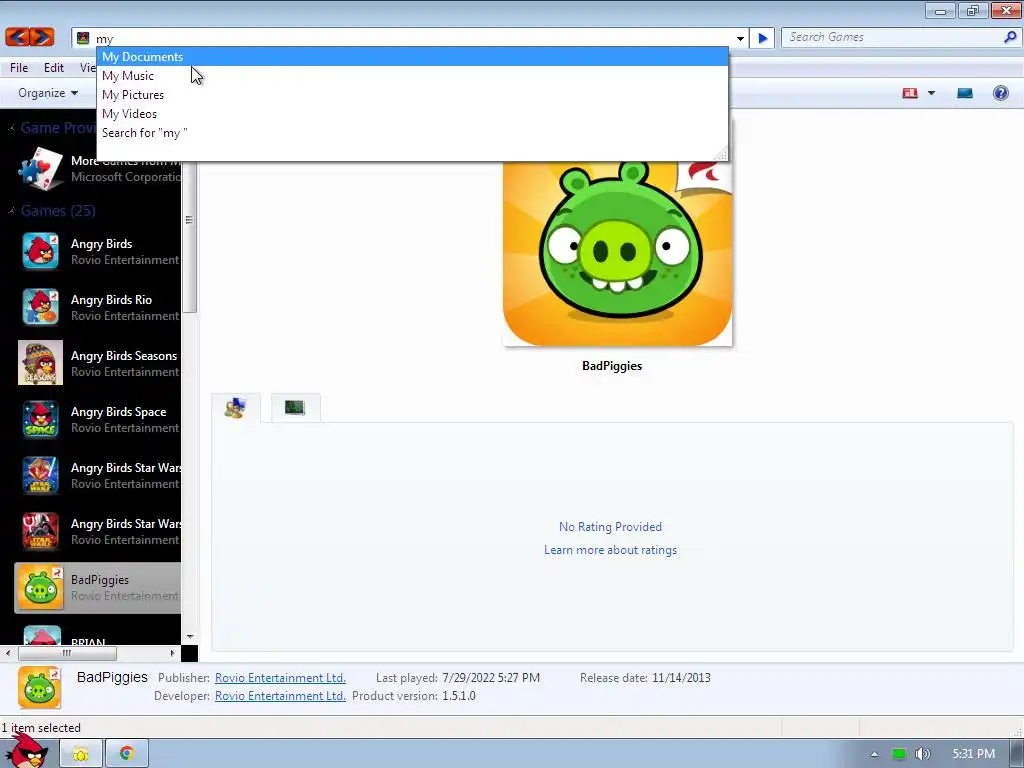Click the green tray status icon
The image size is (1024, 768).
(x=899, y=754)
